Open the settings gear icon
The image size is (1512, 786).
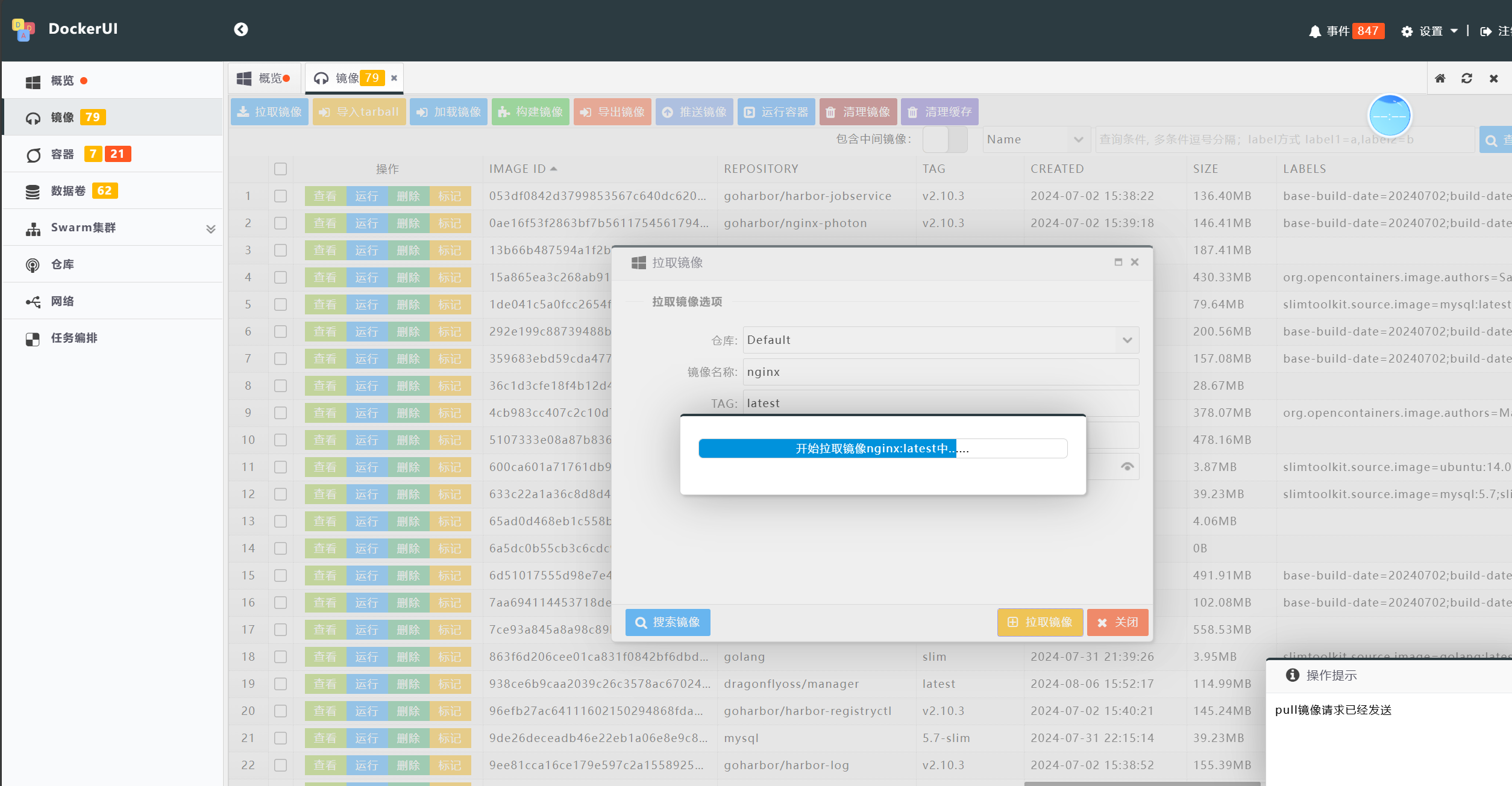pyautogui.click(x=1407, y=31)
